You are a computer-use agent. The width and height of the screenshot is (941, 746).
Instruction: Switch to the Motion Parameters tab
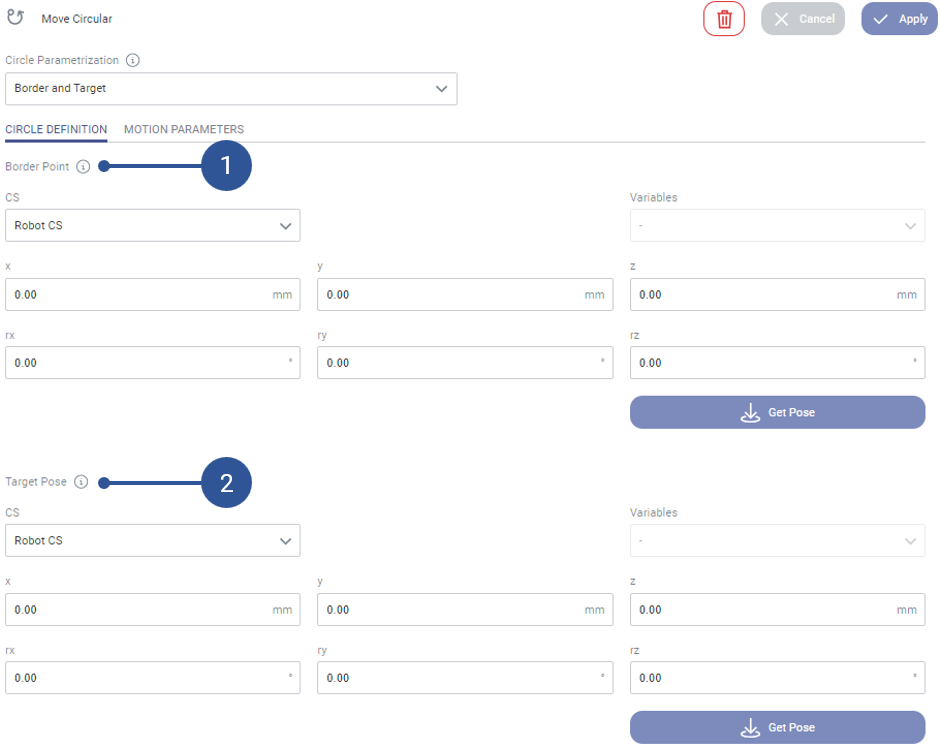pos(184,130)
